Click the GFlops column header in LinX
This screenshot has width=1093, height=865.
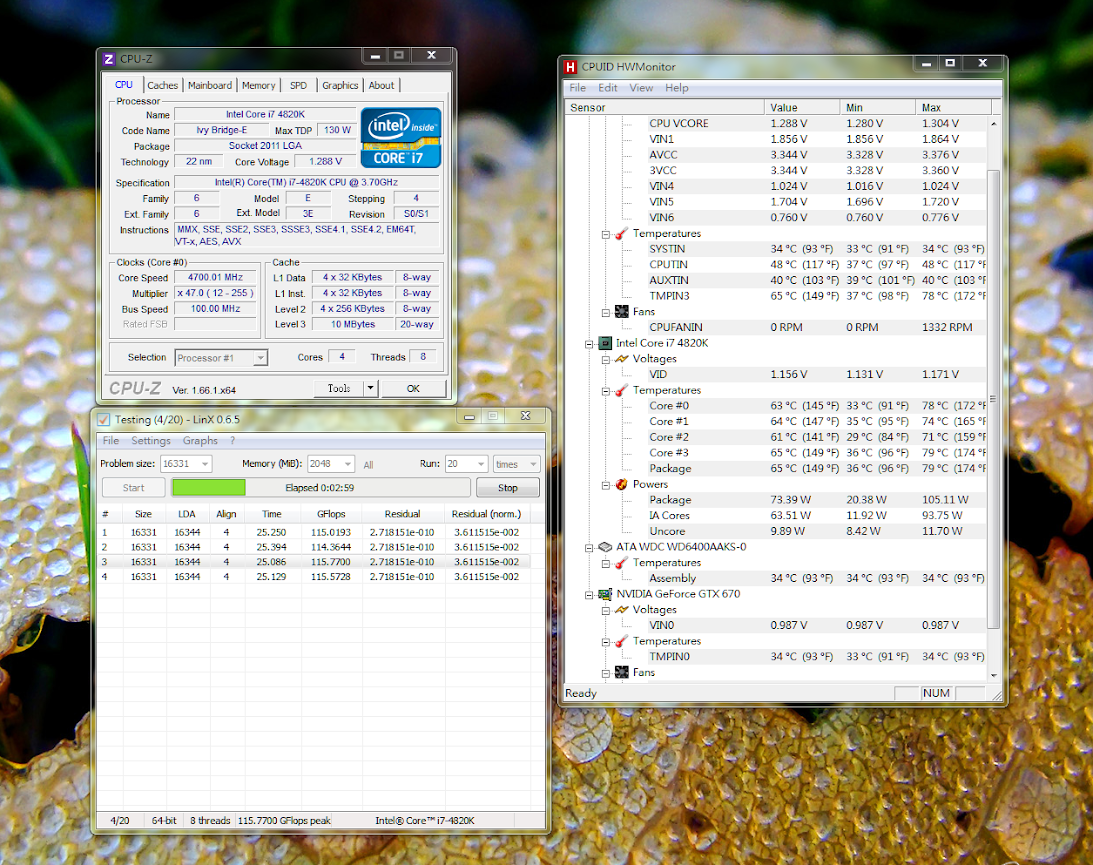(331, 514)
